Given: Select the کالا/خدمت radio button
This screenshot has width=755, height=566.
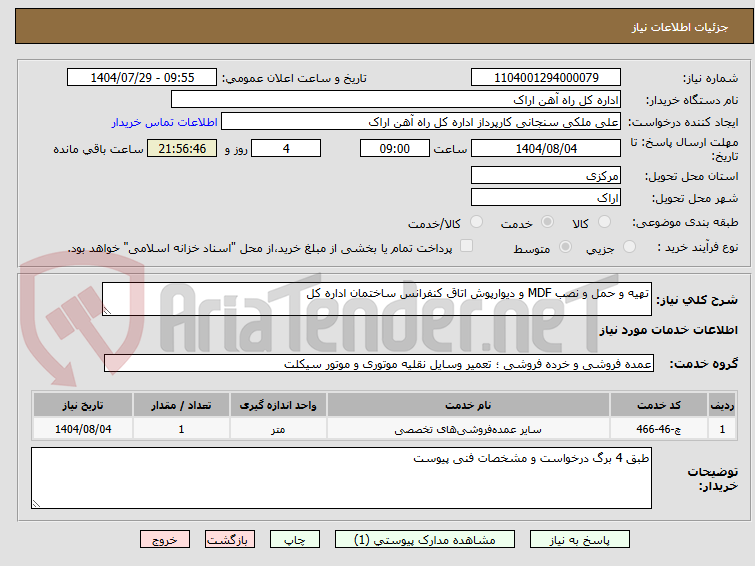Looking at the screenshot, I should tap(476, 222).
